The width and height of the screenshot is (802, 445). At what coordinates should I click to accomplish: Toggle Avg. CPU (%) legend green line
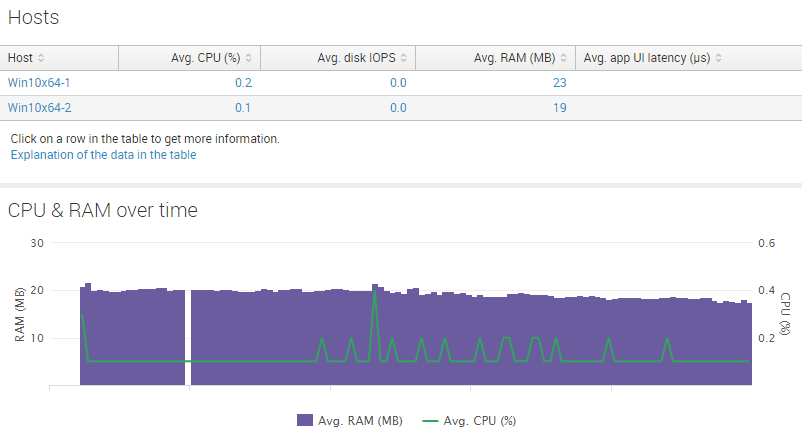point(430,421)
